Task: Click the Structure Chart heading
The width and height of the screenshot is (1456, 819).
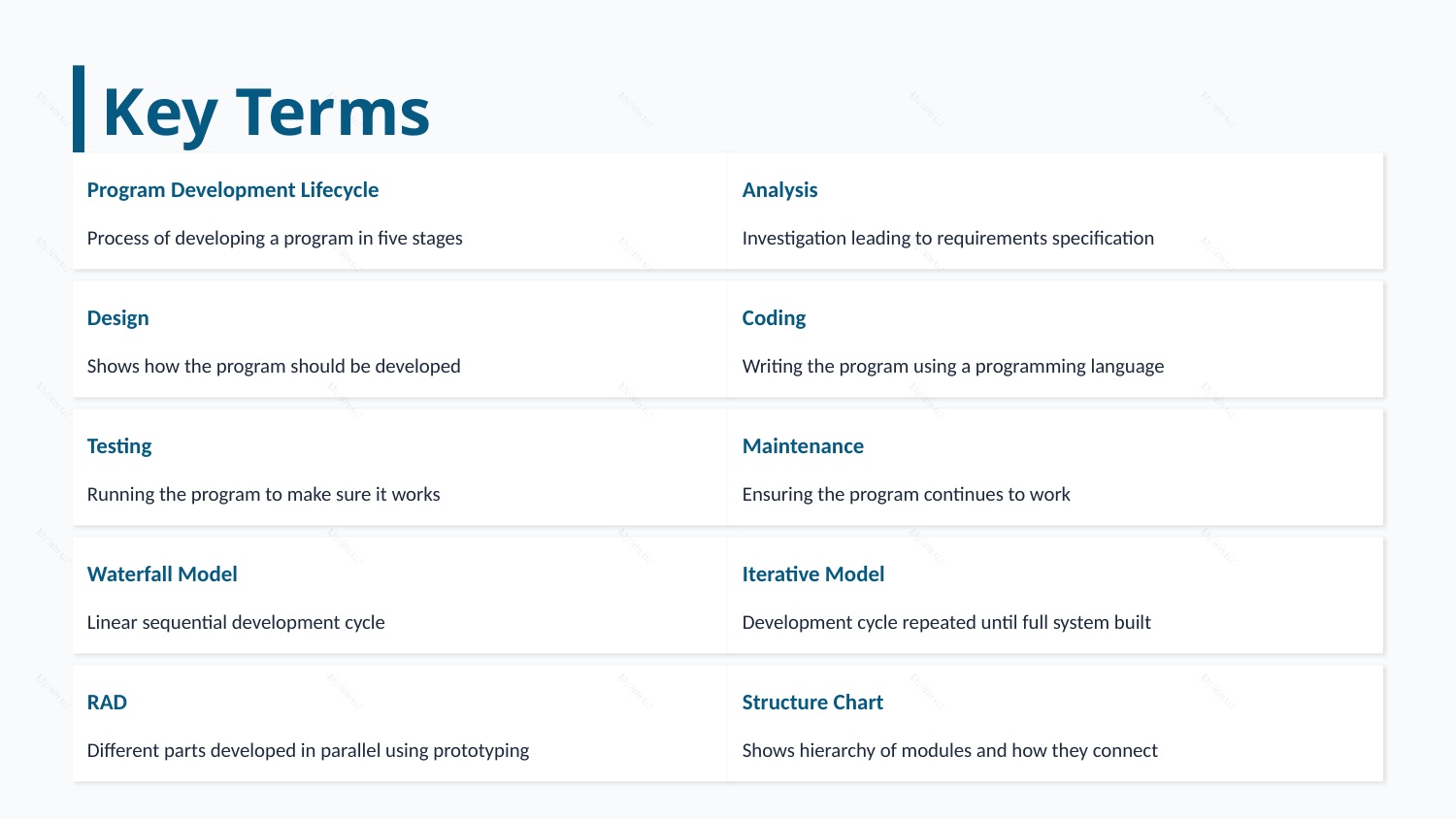Action: pyautogui.click(x=812, y=703)
